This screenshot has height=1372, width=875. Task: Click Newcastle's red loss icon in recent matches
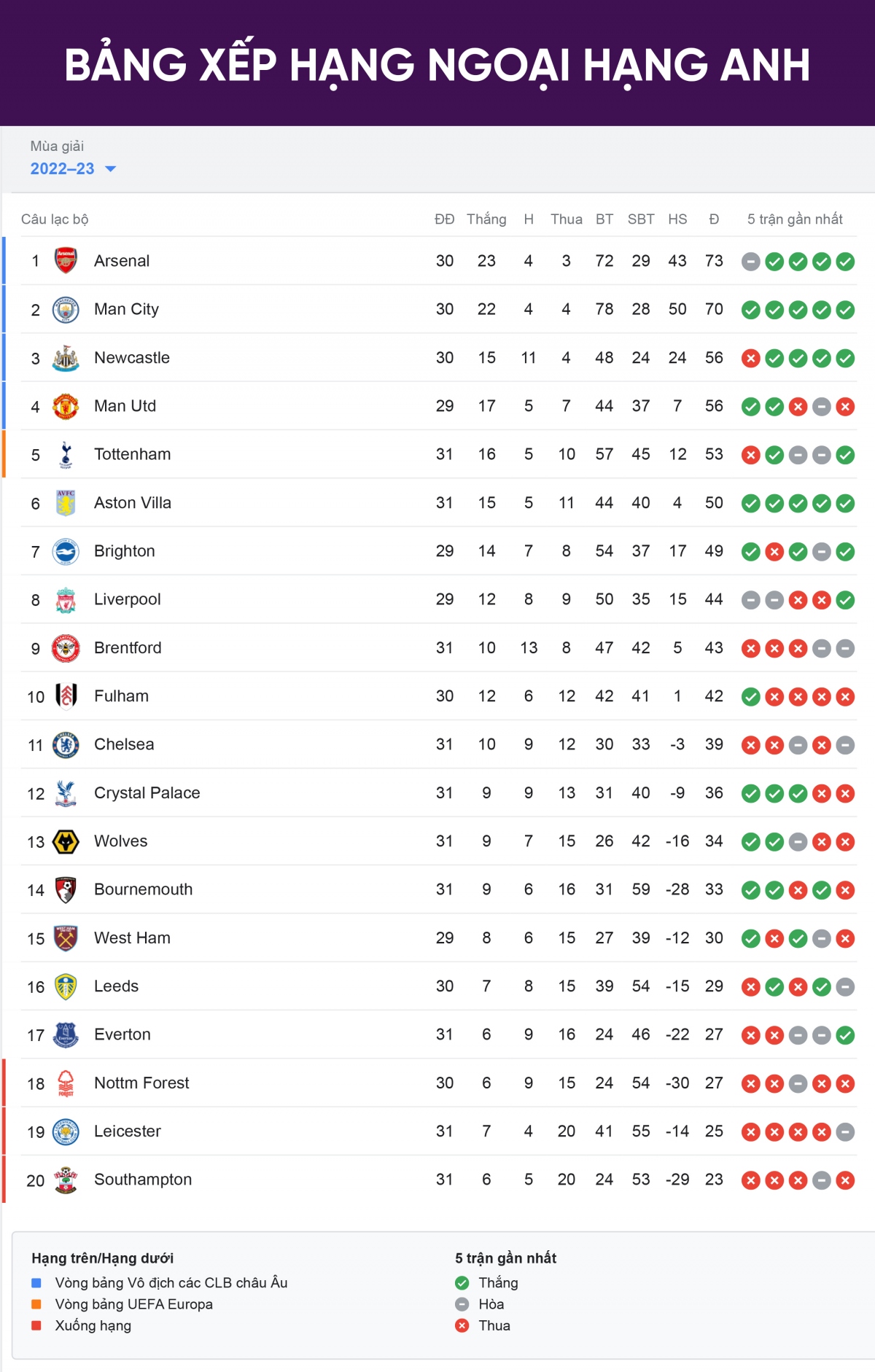click(x=751, y=359)
